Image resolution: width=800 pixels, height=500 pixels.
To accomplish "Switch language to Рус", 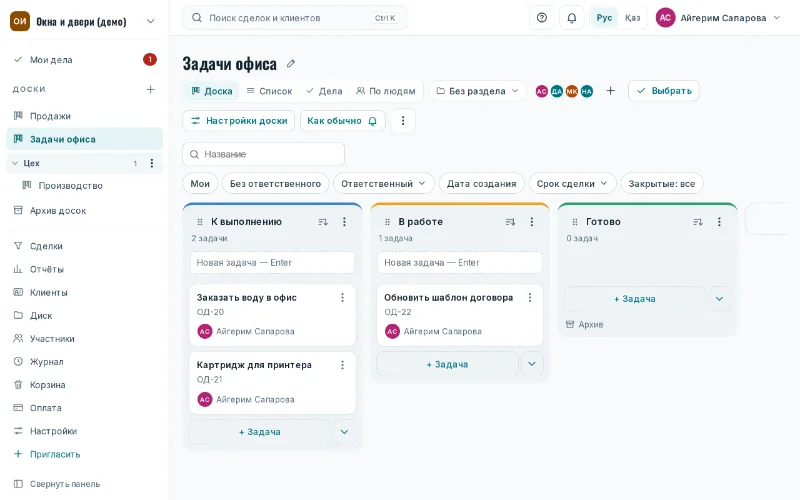I will (x=604, y=18).
